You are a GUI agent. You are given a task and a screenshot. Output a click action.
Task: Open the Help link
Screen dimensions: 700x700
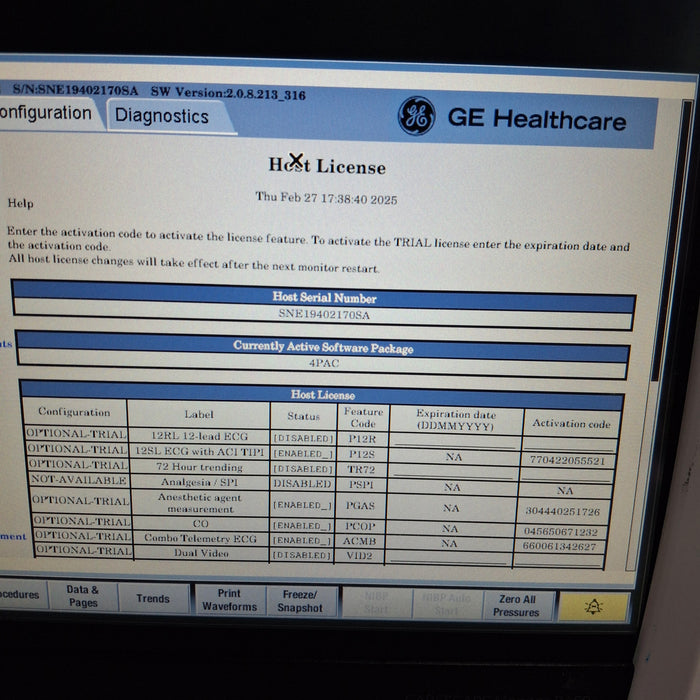pyautogui.click(x=21, y=203)
